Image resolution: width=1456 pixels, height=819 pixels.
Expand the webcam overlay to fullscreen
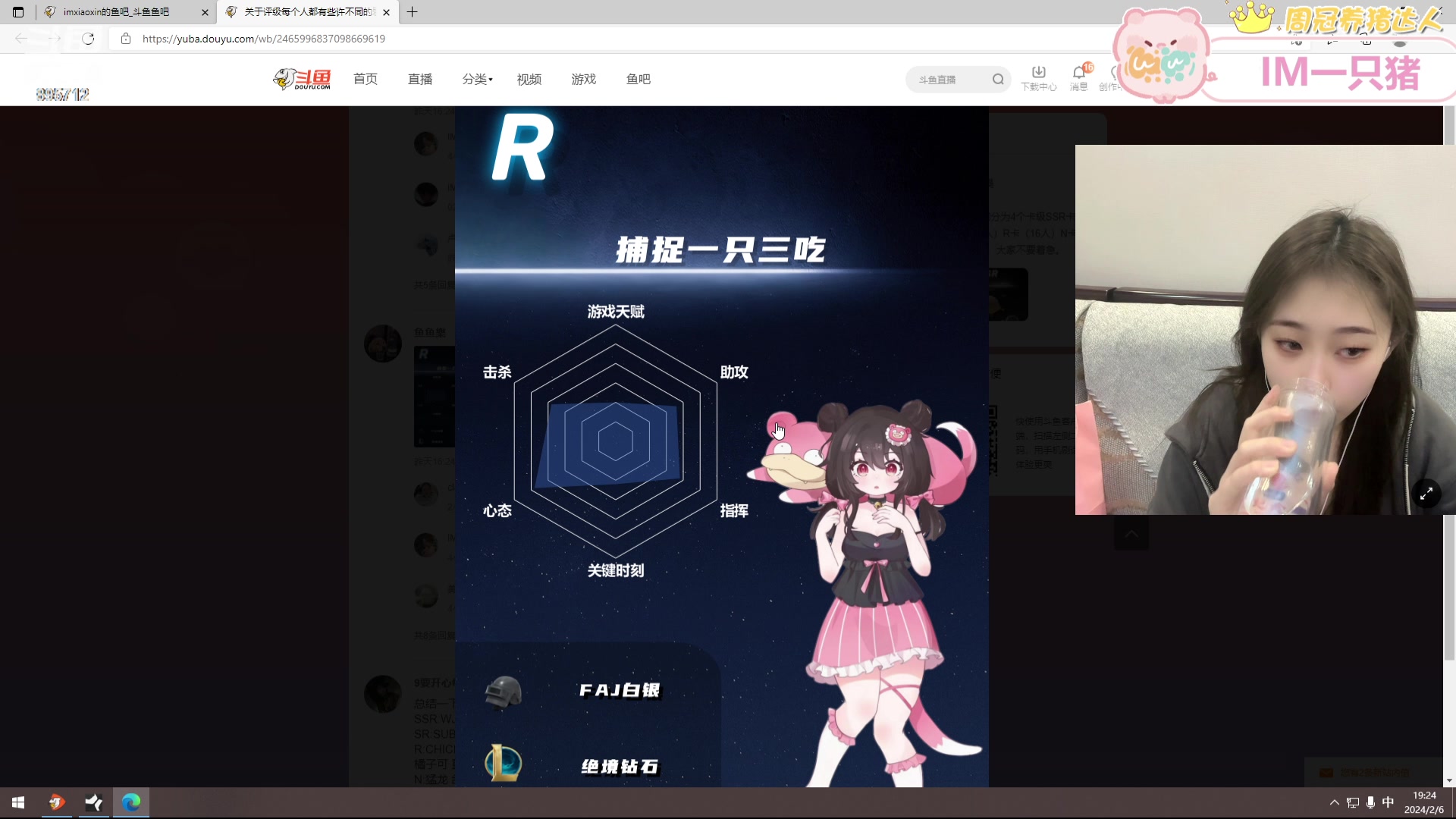click(1426, 494)
